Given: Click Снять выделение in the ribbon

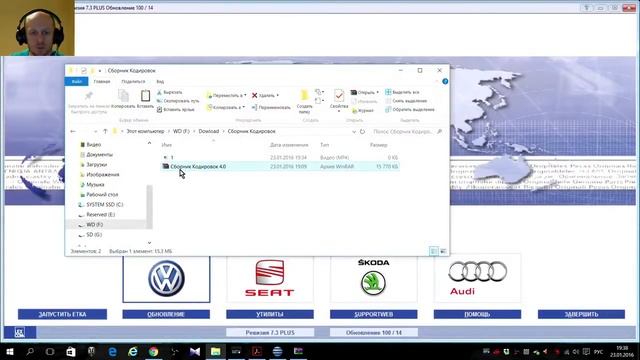Looking at the screenshot, I should pyautogui.click(x=406, y=101).
